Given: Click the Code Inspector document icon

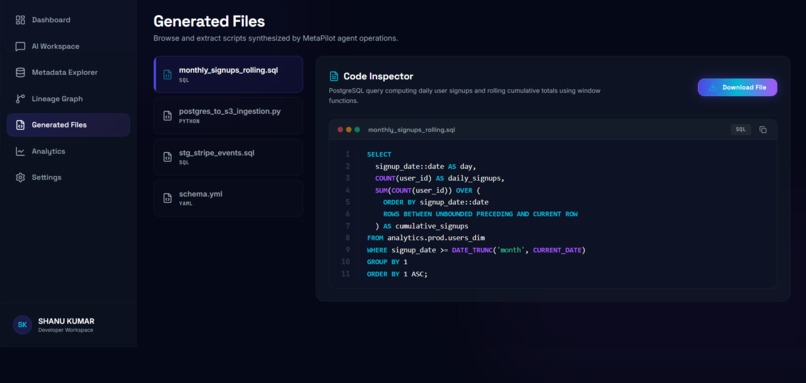Looking at the screenshot, I should 334,77.
